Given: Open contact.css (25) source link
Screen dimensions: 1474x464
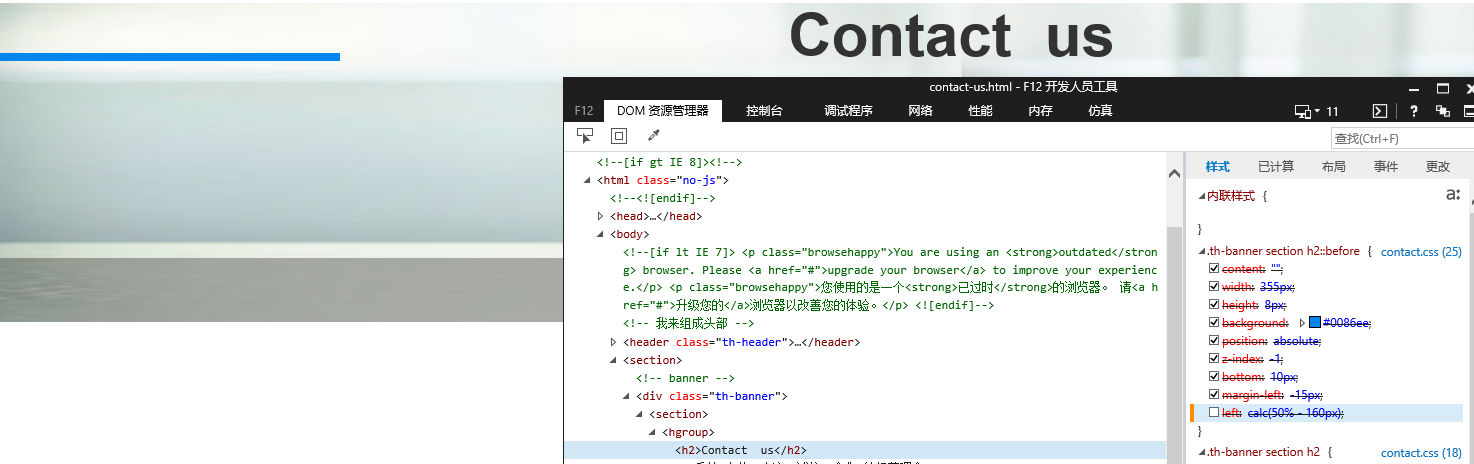Looking at the screenshot, I should 1421,252.
